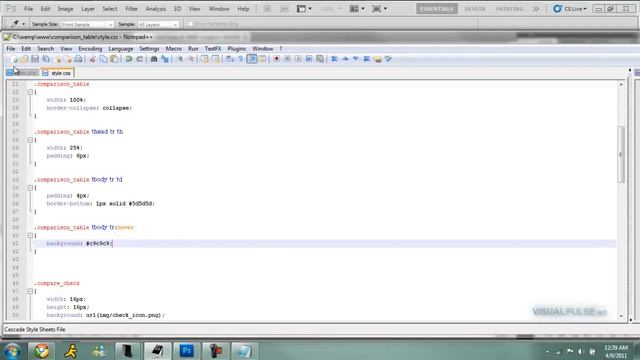This screenshot has width=640, height=360.
Task: Cut selection using the scissors icon
Action: (x=93, y=59)
